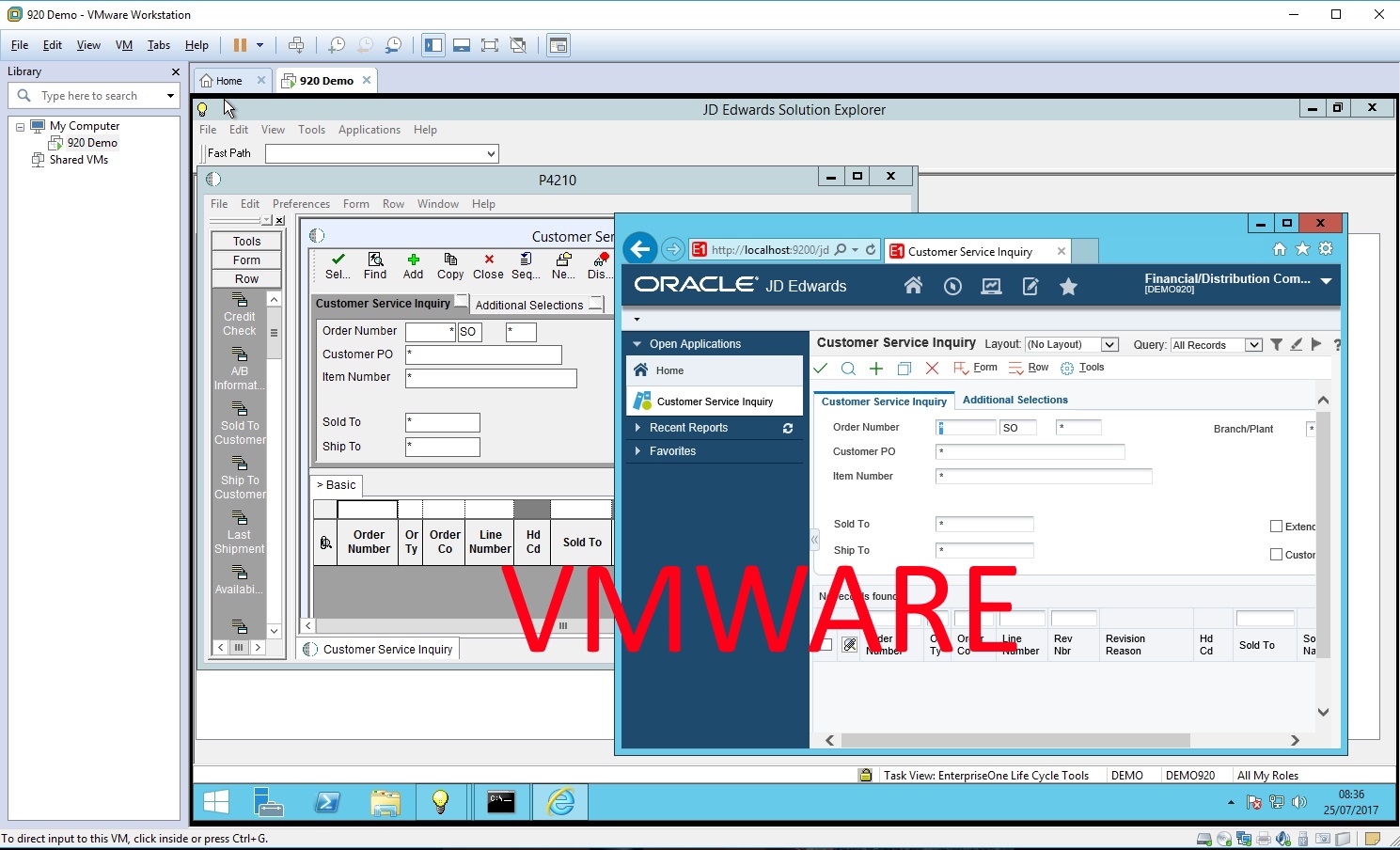The height and width of the screenshot is (850, 1400).
Task: Toggle the Custor checkbox
Action: [x=1276, y=555]
